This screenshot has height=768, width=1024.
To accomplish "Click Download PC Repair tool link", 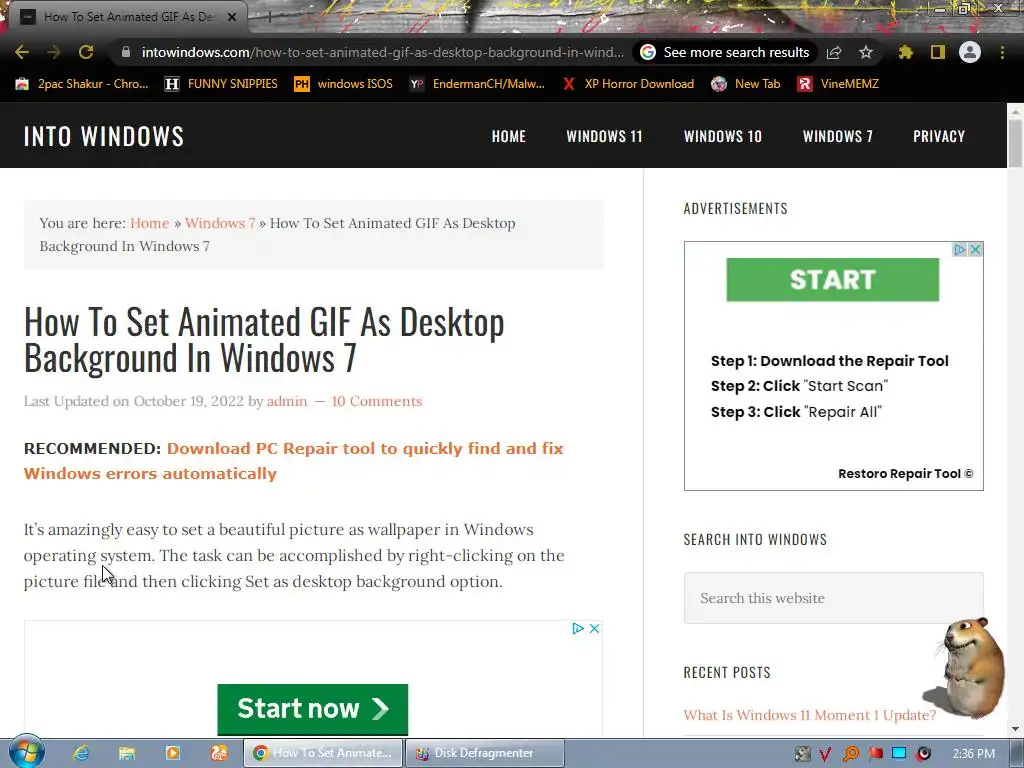I will point(293,461).
